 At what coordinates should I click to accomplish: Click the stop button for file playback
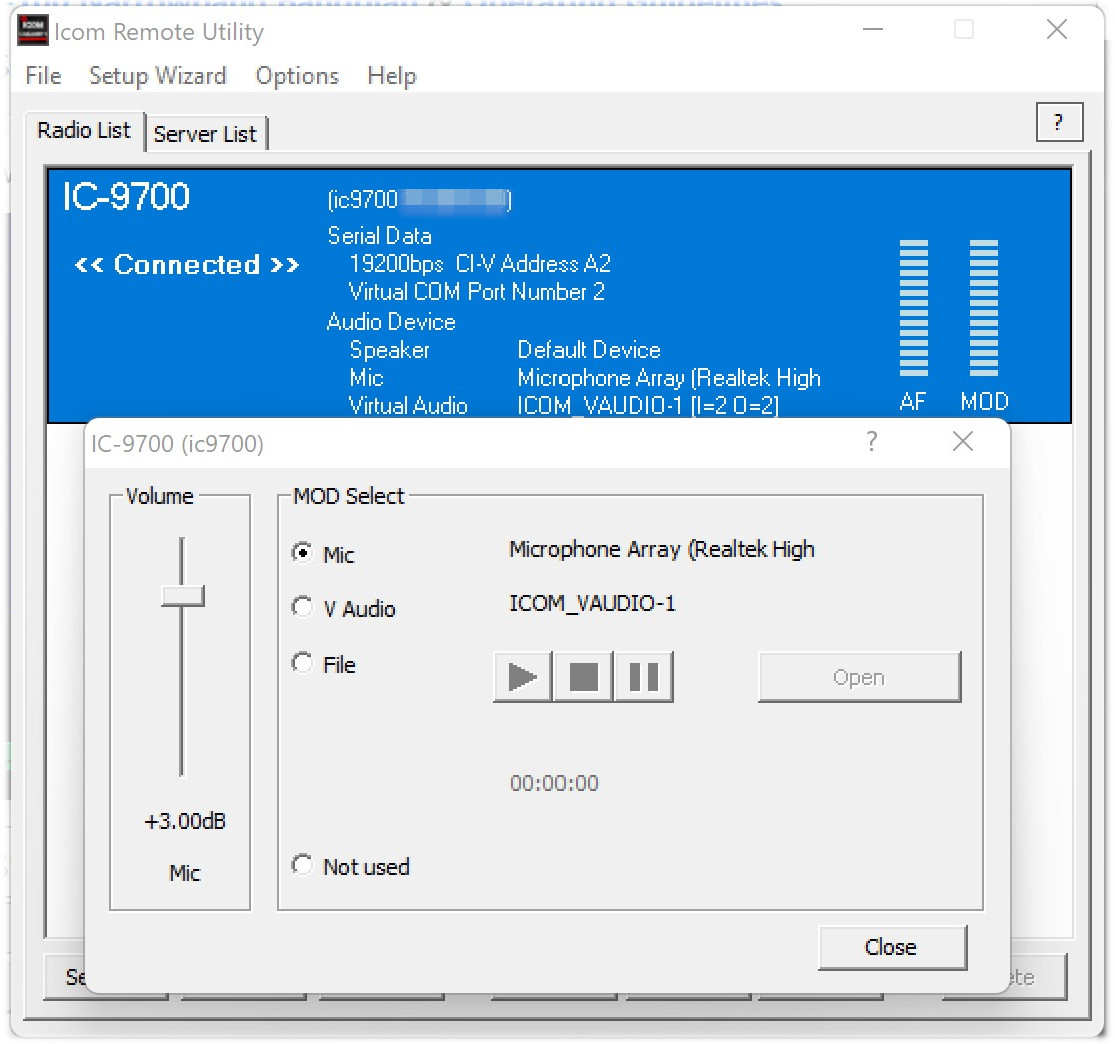583,676
